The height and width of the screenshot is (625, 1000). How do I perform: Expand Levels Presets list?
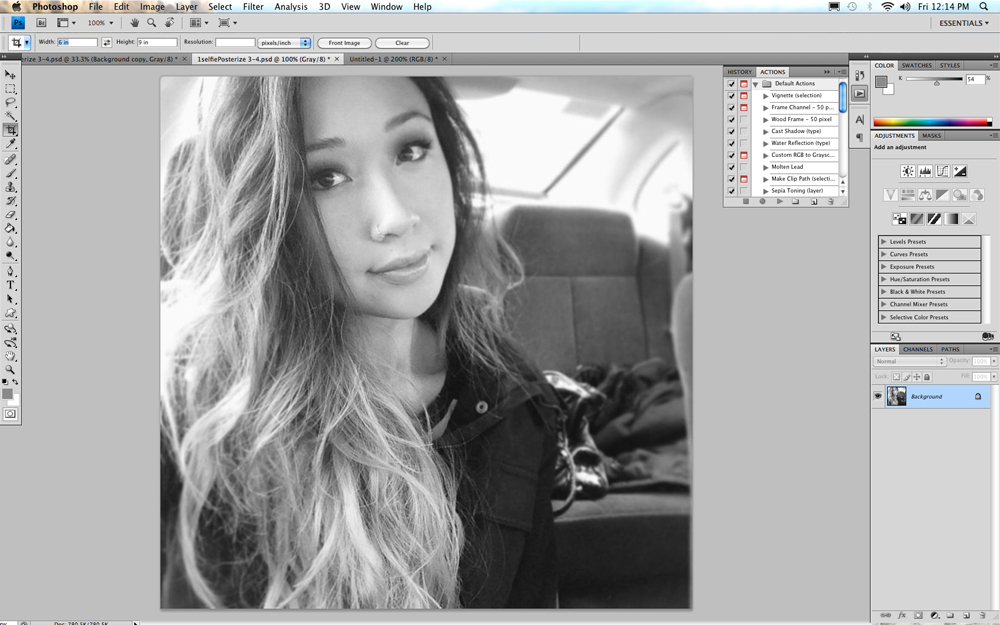click(883, 242)
